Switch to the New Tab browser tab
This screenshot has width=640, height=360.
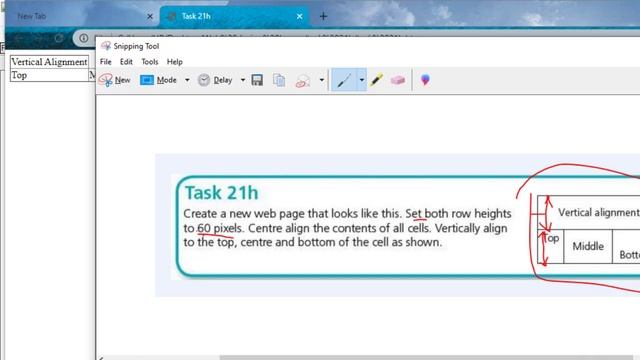click(82, 16)
